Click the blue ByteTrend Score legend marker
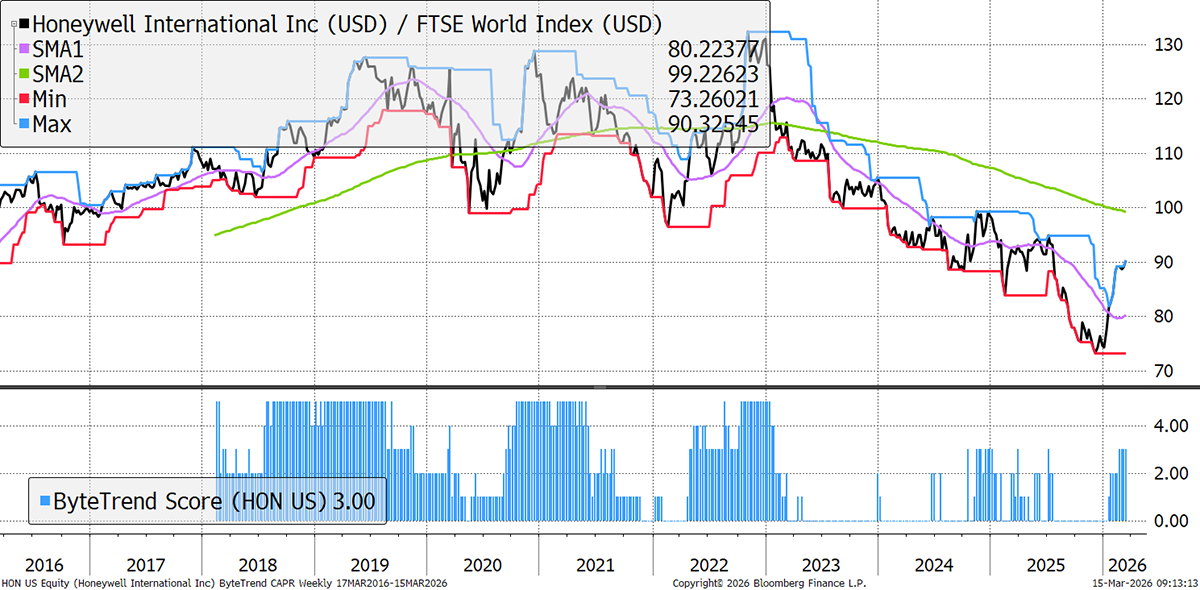 click(43, 501)
